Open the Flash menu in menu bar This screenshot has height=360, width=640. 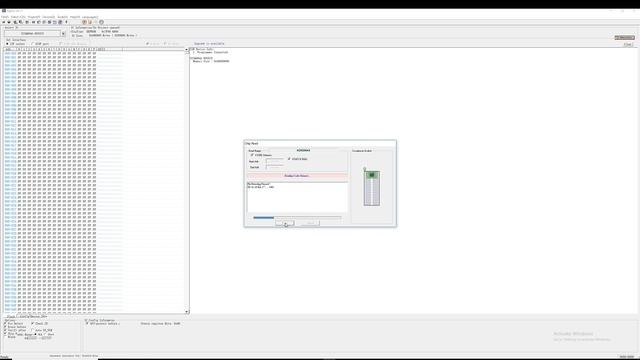(4, 17)
